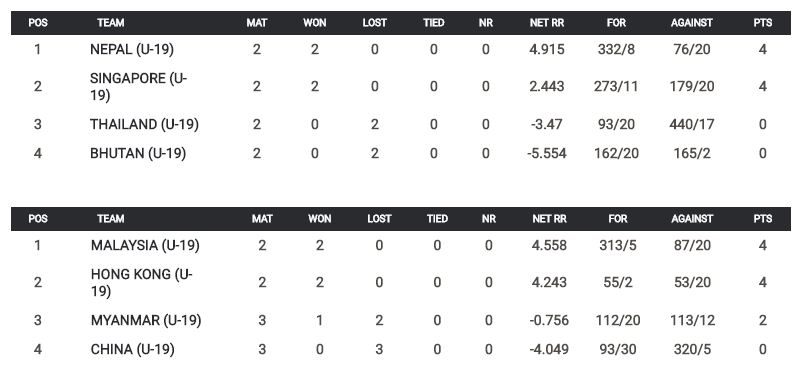Image resolution: width=801 pixels, height=391 pixels.
Task: Click TEAM header in second table
Action: [x=111, y=219]
